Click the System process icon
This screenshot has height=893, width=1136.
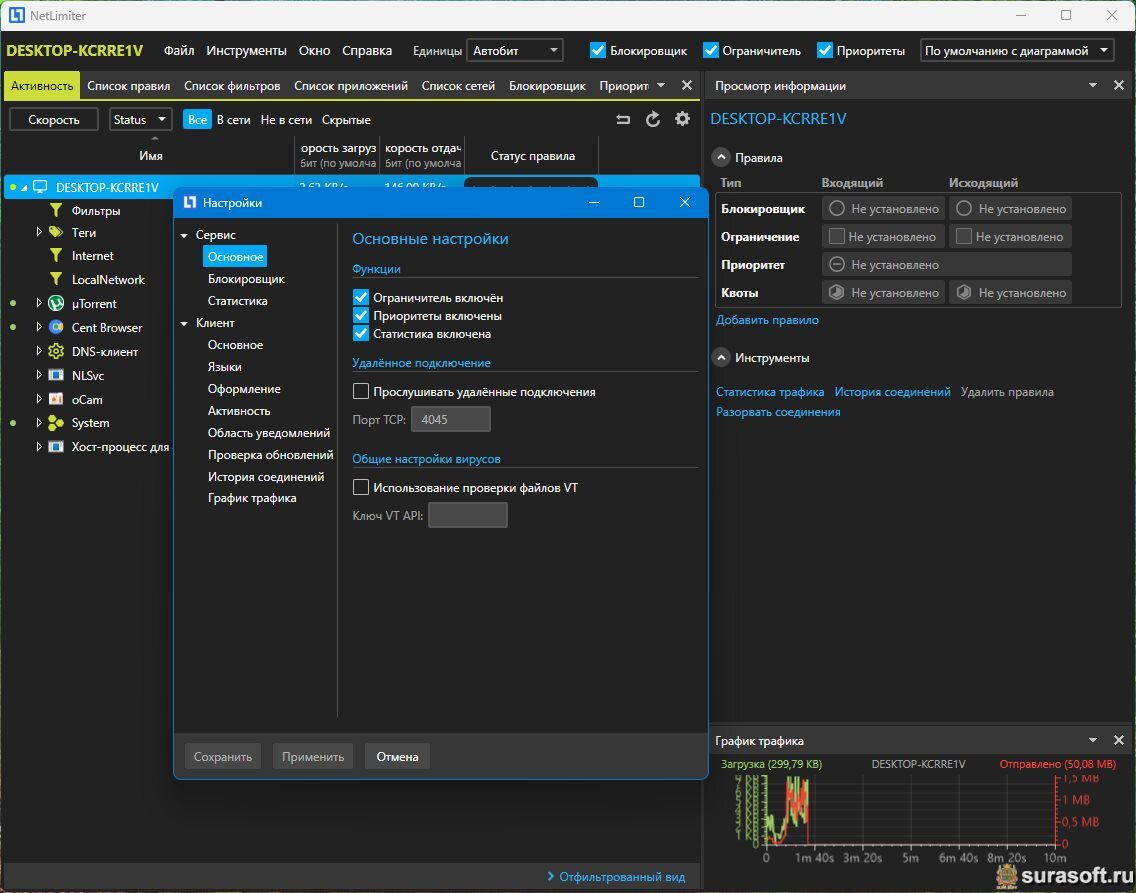pyautogui.click(x=56, y=423)
